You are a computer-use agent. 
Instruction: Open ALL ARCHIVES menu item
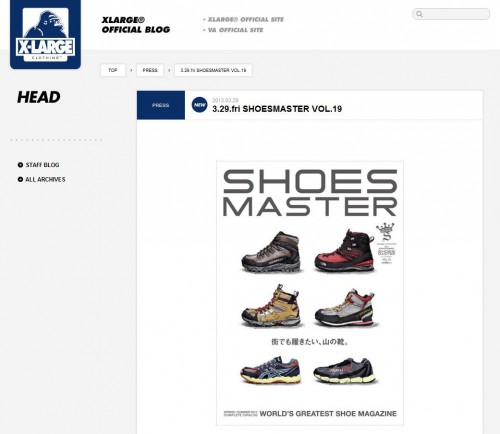click(x=45, y=179)
